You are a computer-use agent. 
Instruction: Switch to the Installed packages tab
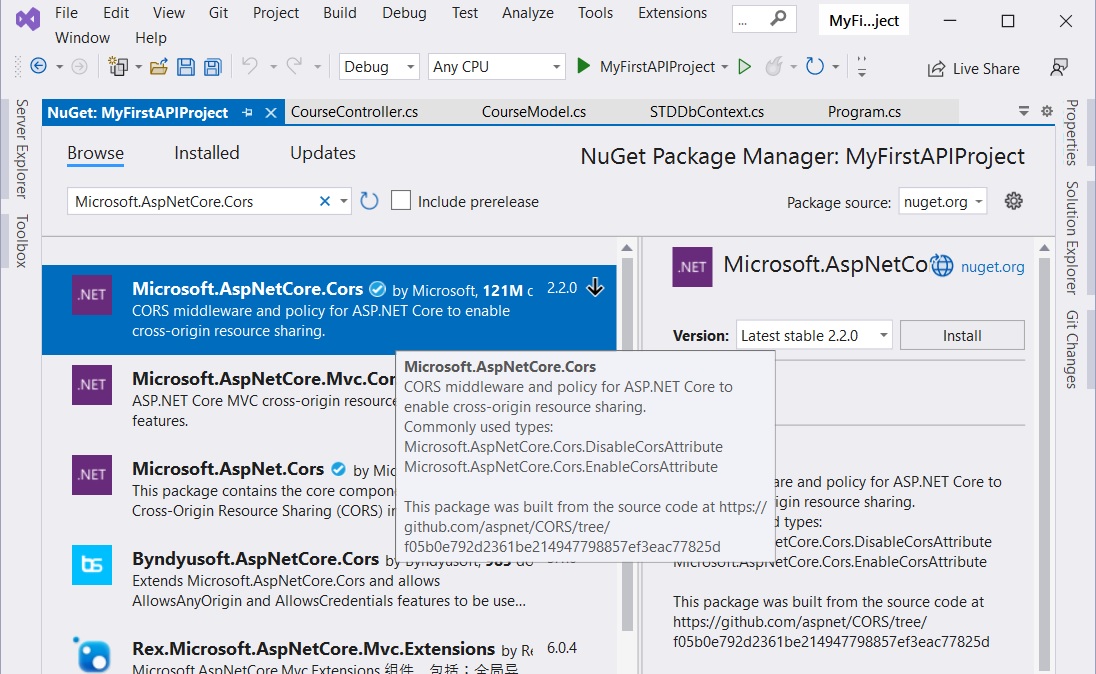(x=207, y=153)
